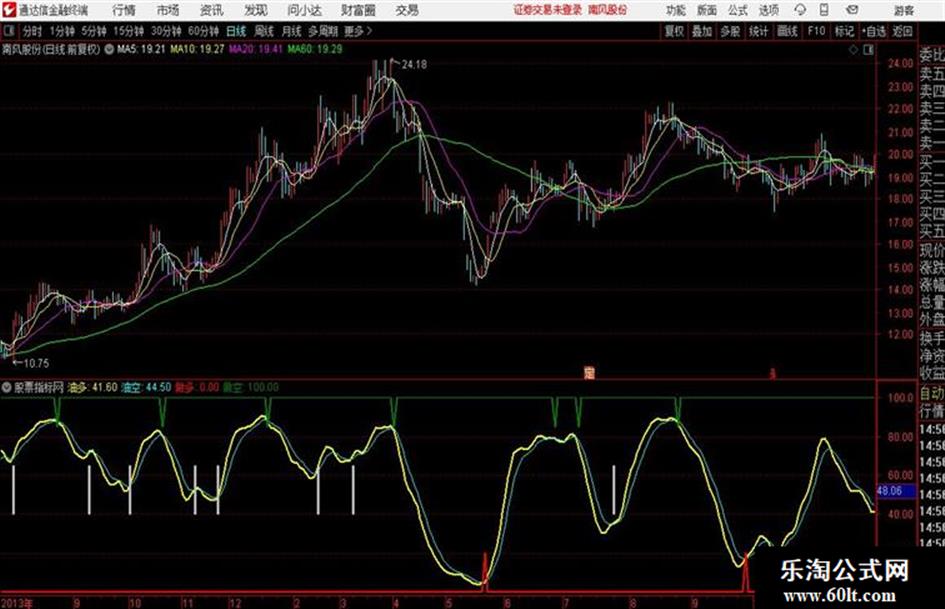
Task: Open the 选项 menu
Action: tap(768, 10)
